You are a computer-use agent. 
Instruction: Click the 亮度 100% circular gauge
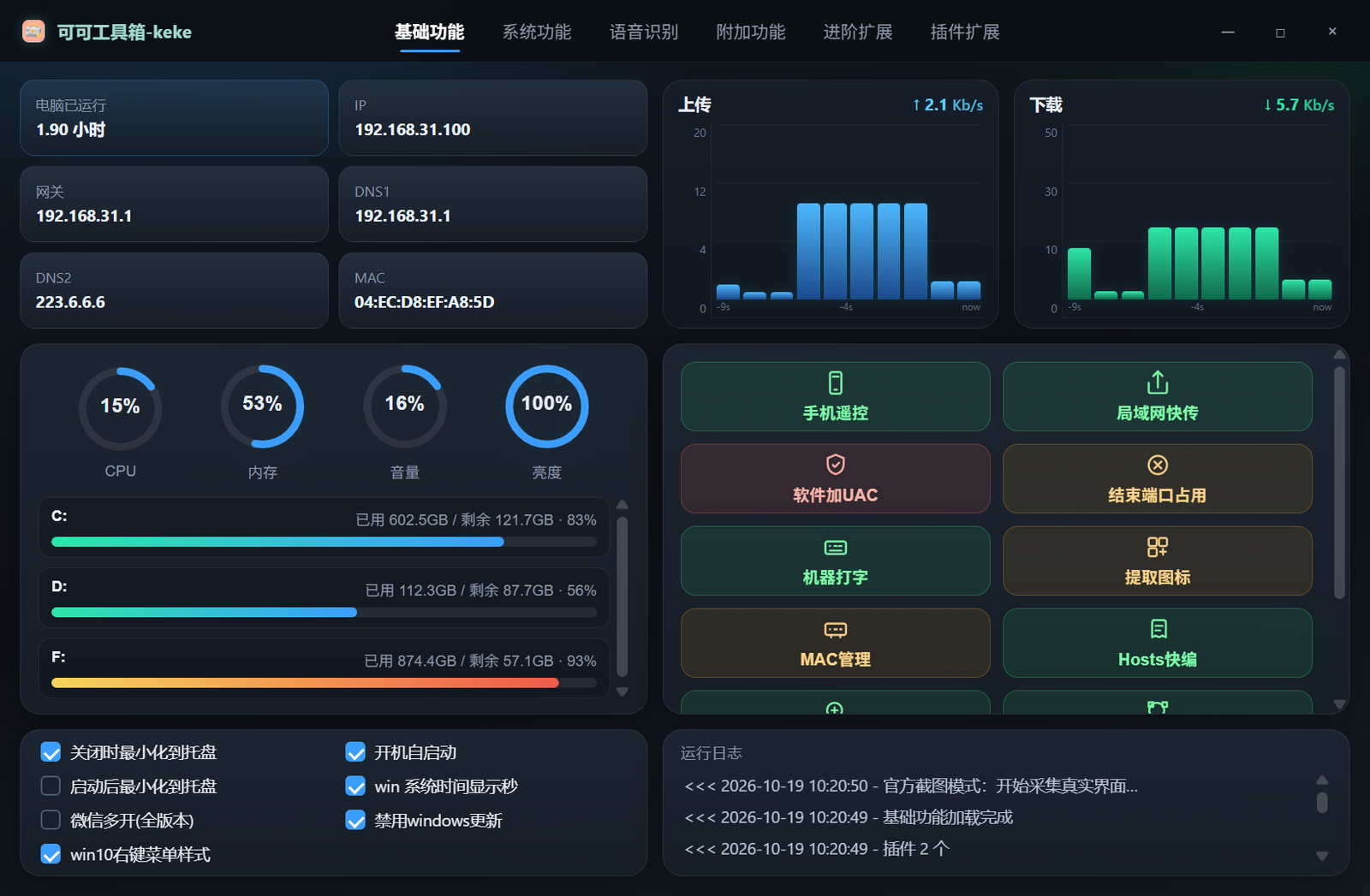point(547,406)
